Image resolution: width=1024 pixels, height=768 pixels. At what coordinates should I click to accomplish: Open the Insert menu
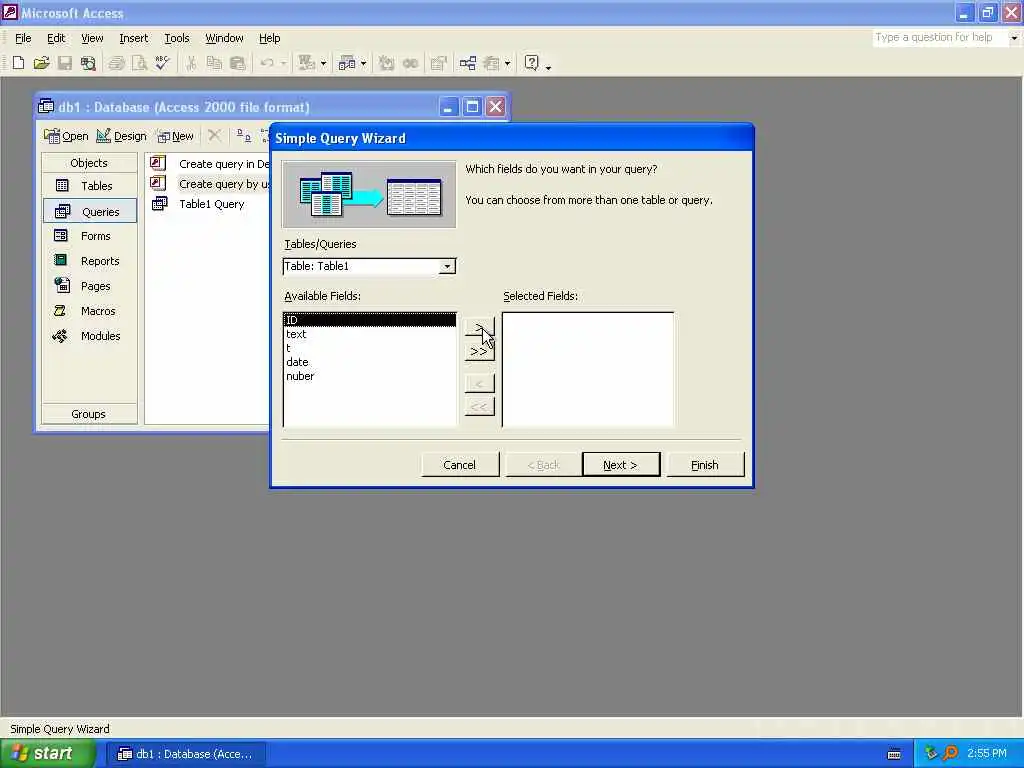point(133,39)
